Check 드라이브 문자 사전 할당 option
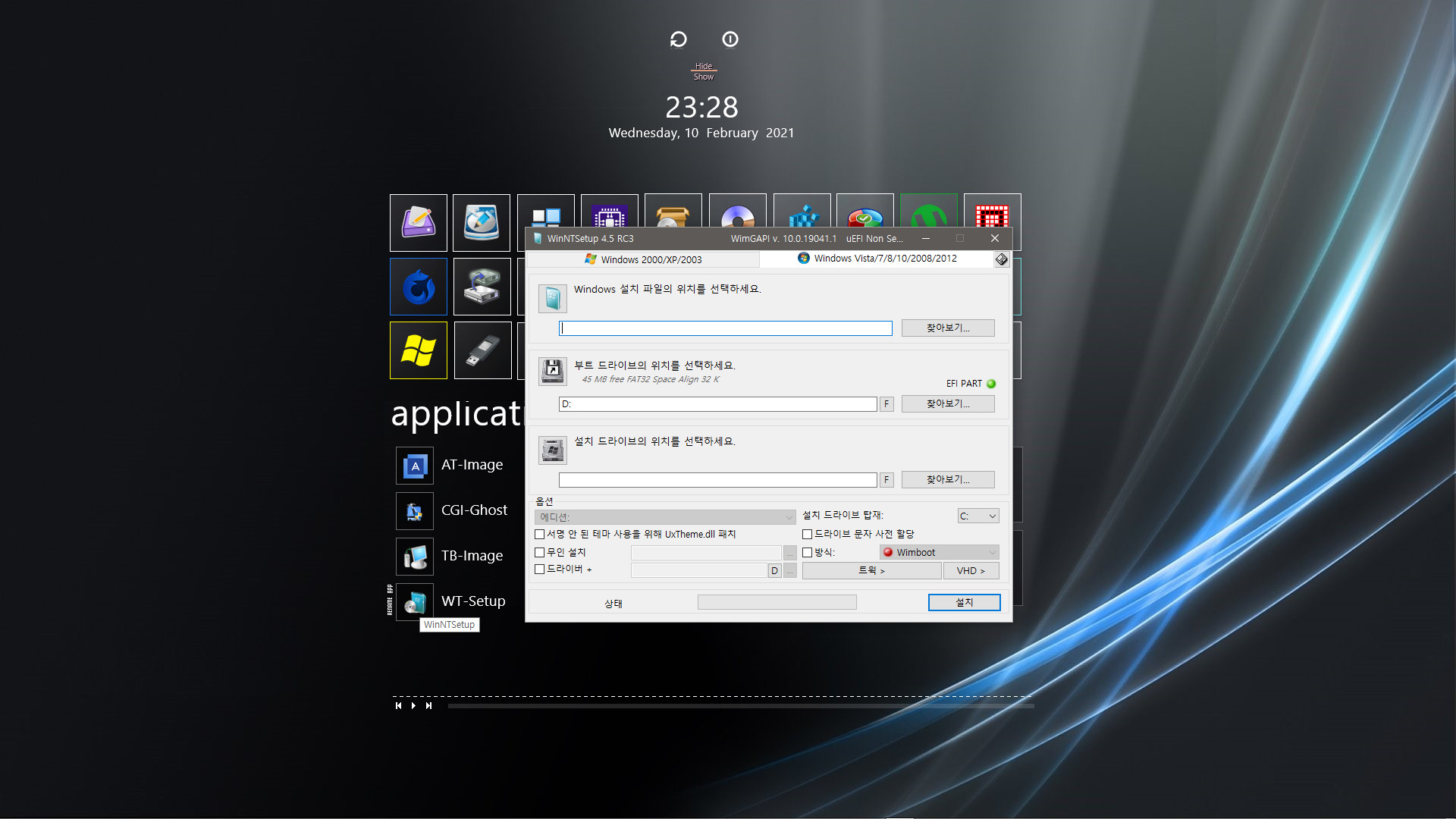The width and height of the screenshot is (1456, 819). point(808,535)
